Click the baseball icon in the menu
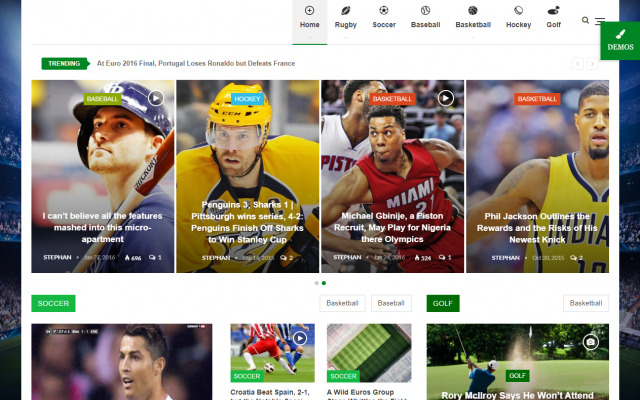The width and height of the screenshot is (640, 400). click(x=425, y=10)
